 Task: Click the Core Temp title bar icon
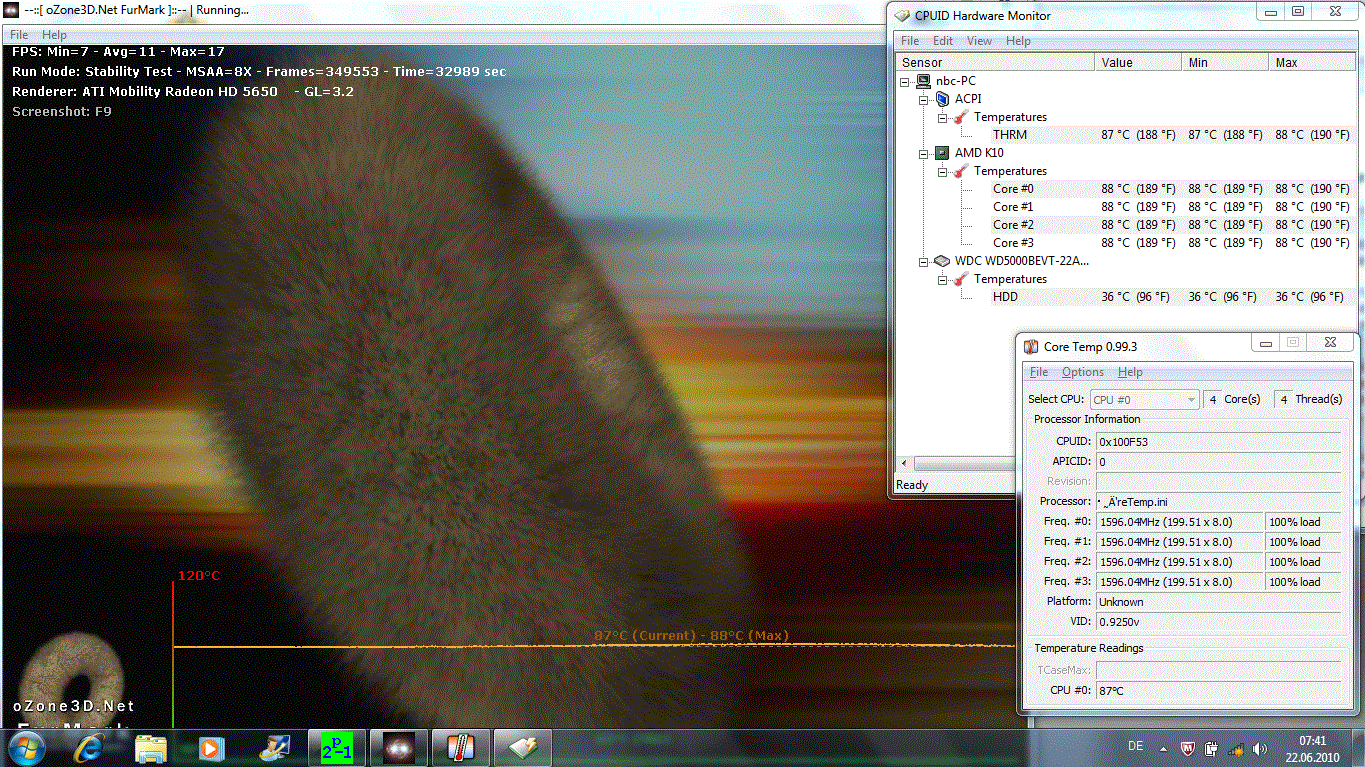click(x=1031, y=346)
